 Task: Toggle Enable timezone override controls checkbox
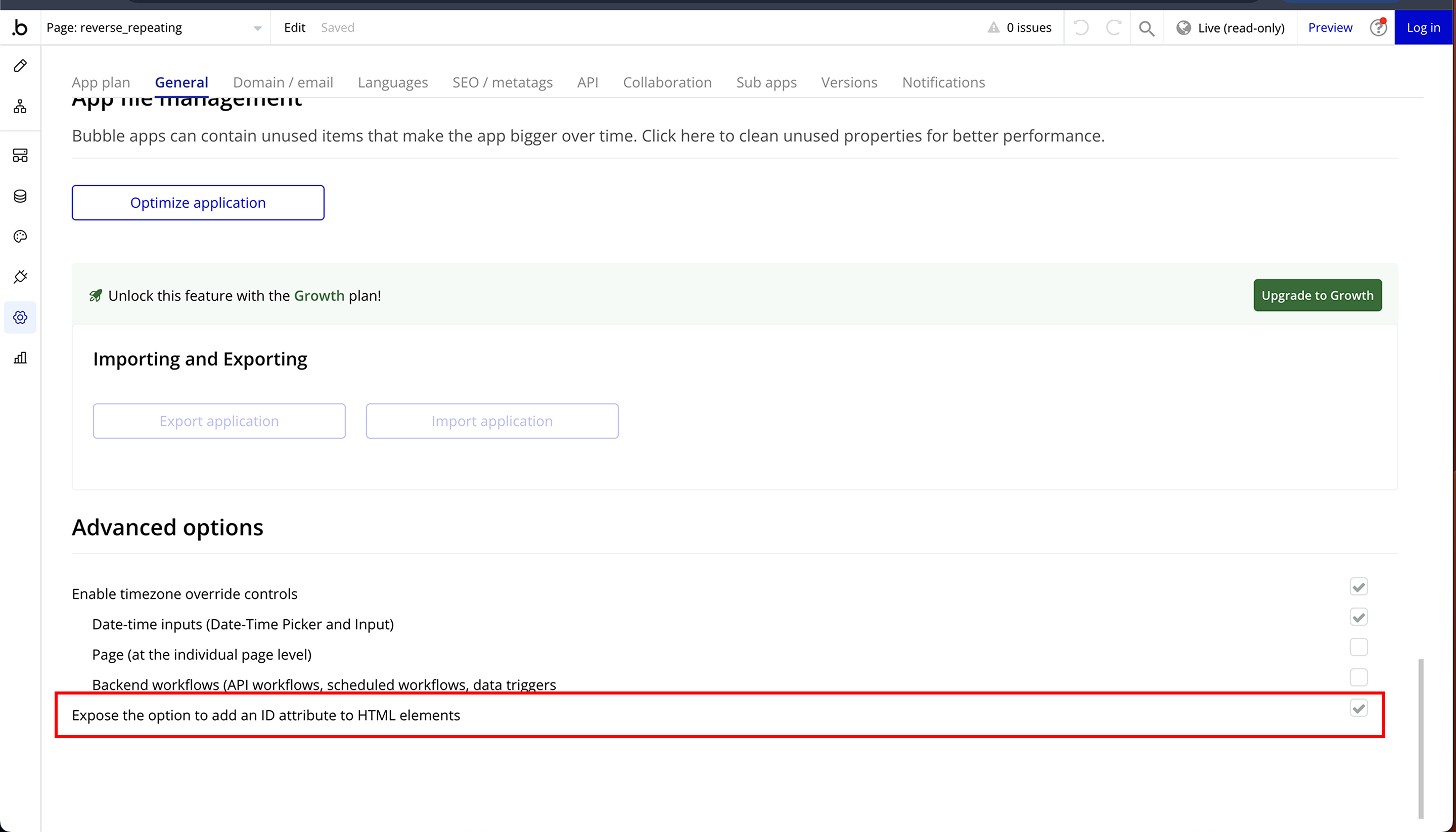point(1358,587)
